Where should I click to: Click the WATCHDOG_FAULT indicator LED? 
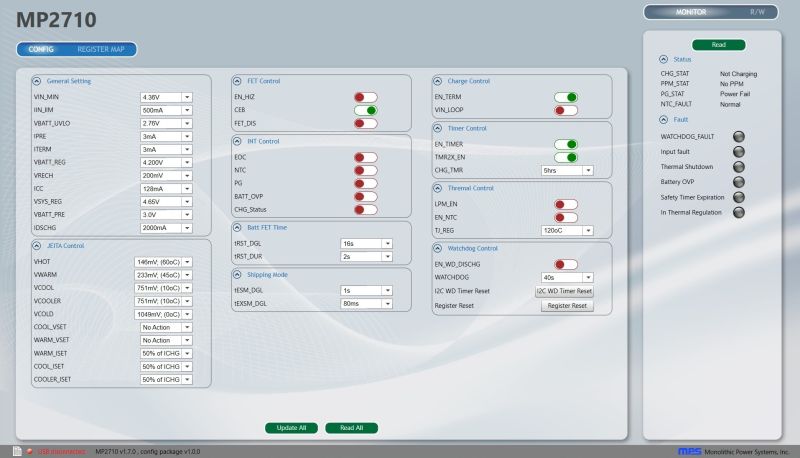point(739,136)
